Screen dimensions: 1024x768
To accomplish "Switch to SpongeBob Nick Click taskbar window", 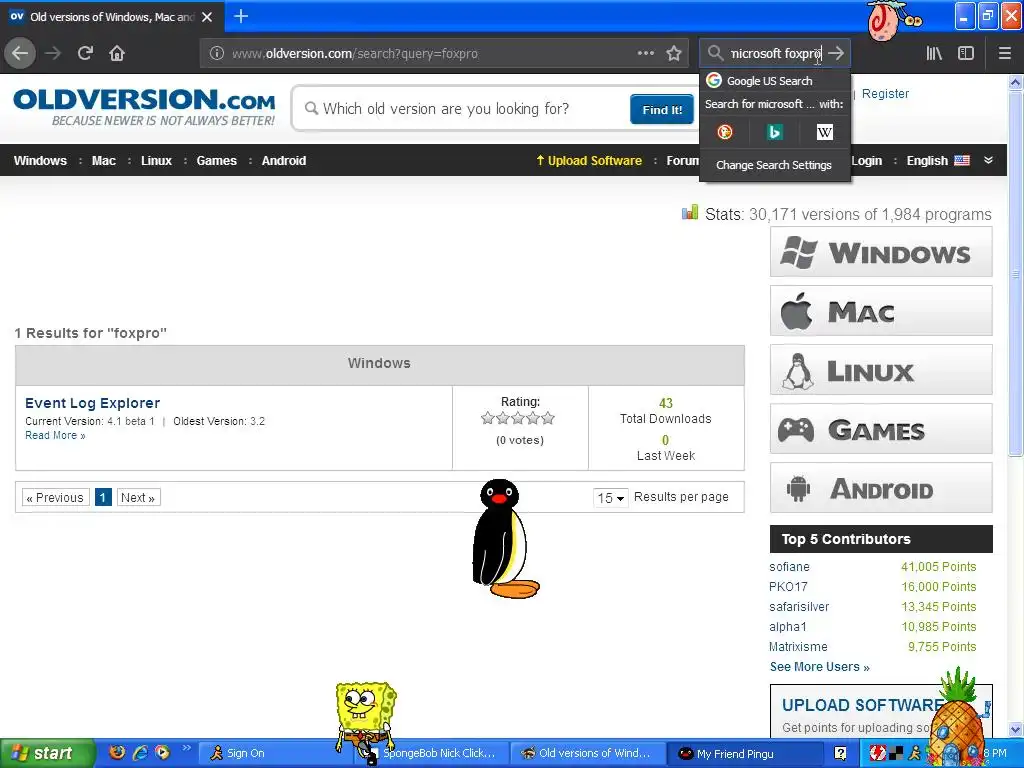I will (431, 754).
